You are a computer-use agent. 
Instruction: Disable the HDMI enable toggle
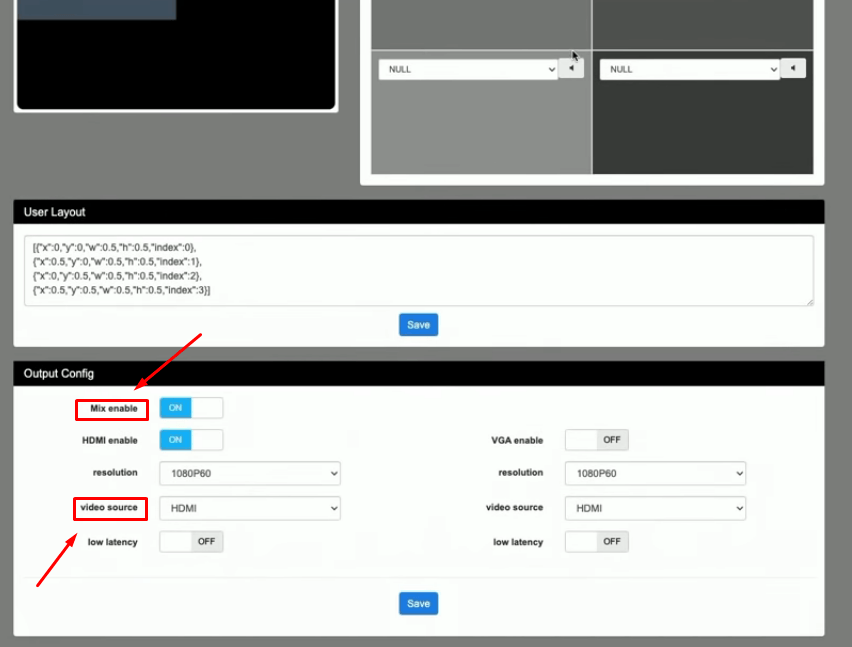(x=191, y=440)
